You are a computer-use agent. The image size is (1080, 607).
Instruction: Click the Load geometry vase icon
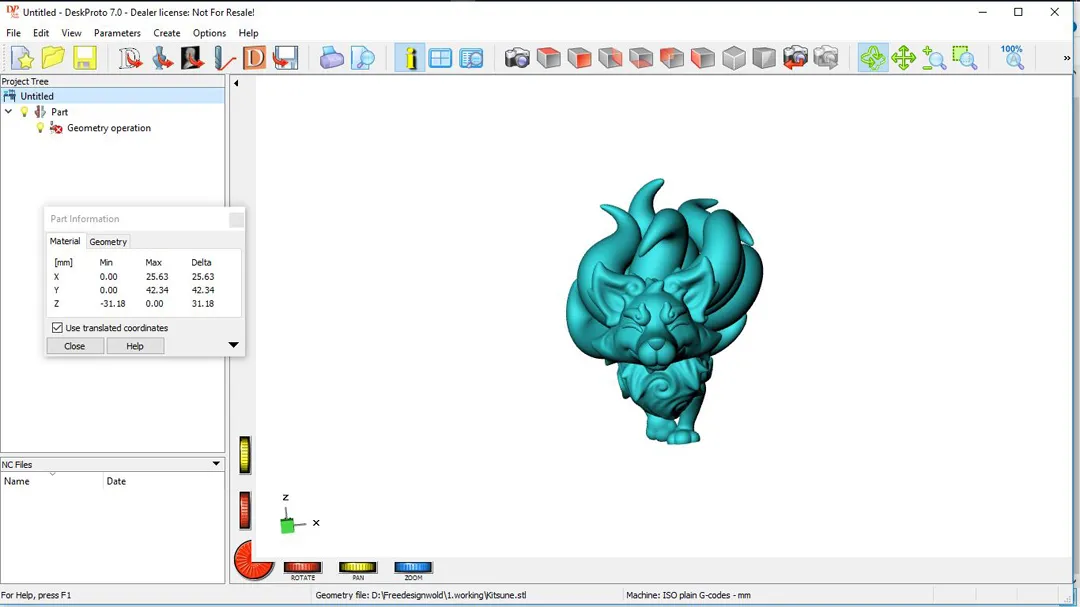tap(162, 58)
